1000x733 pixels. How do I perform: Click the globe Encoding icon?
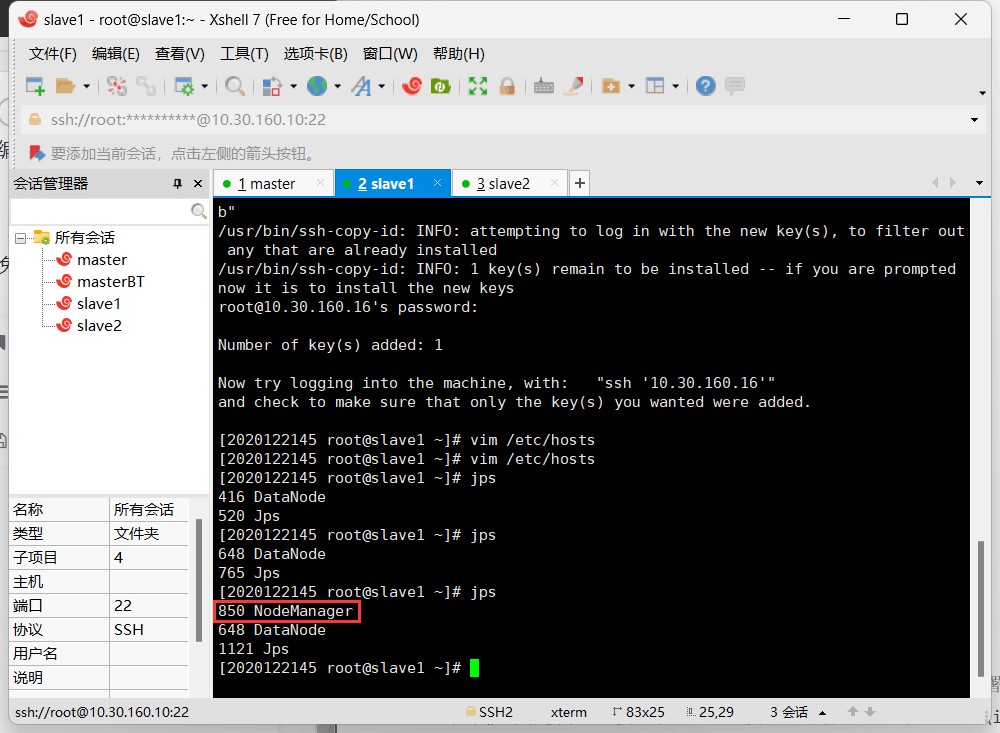317,87
